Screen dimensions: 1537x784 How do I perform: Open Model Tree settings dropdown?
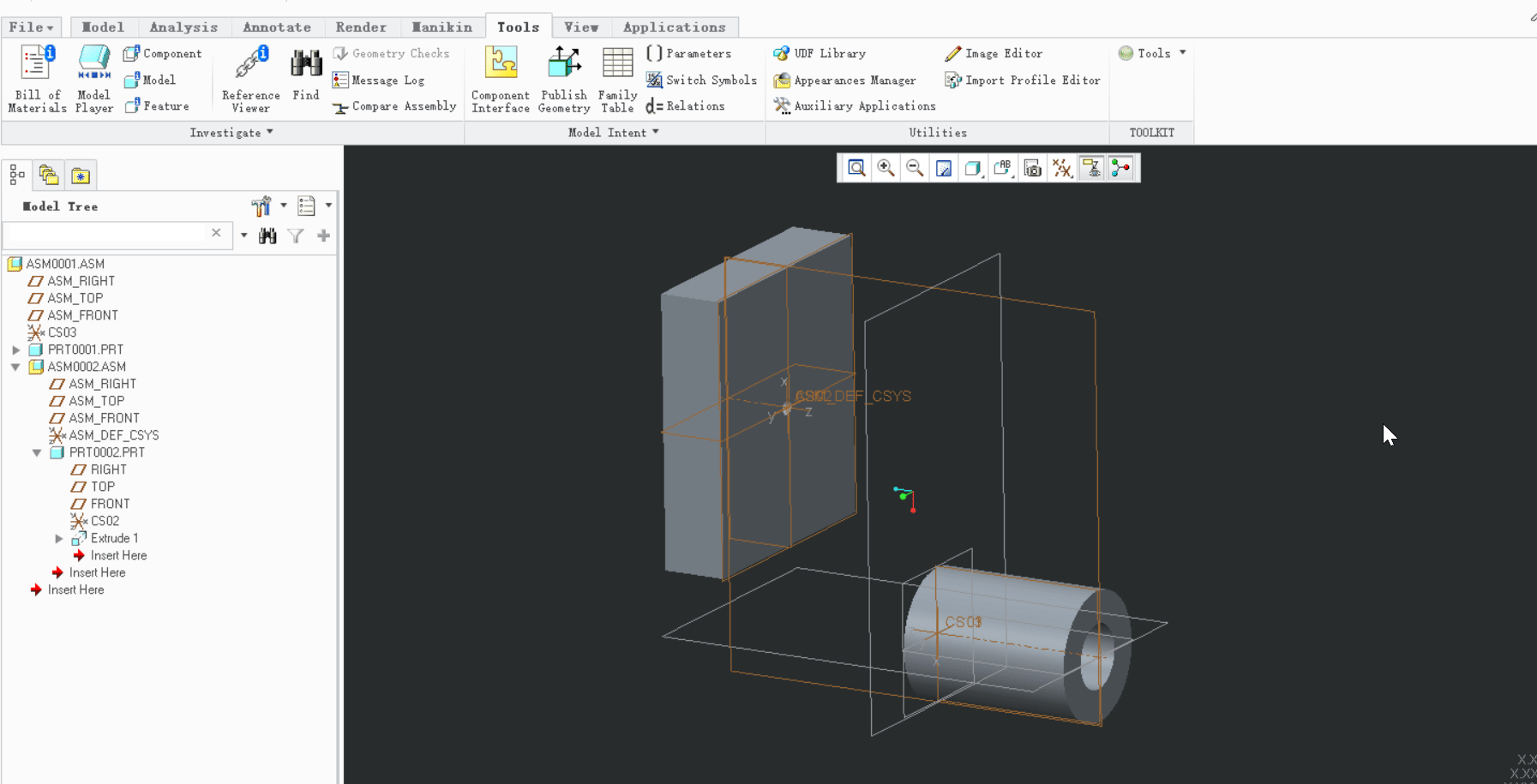click(268, 206)
